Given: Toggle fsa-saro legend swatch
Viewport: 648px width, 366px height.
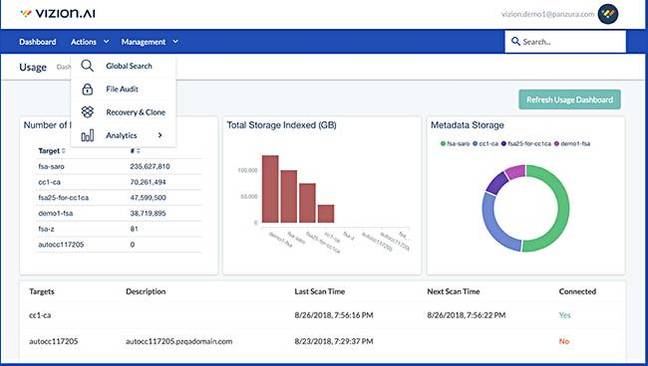Looking at the screenshot, I should (443, 144).
